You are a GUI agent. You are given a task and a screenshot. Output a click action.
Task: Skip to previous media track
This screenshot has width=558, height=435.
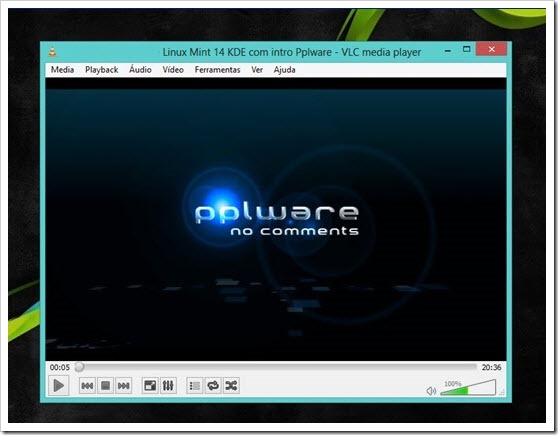tap(87, 386)
